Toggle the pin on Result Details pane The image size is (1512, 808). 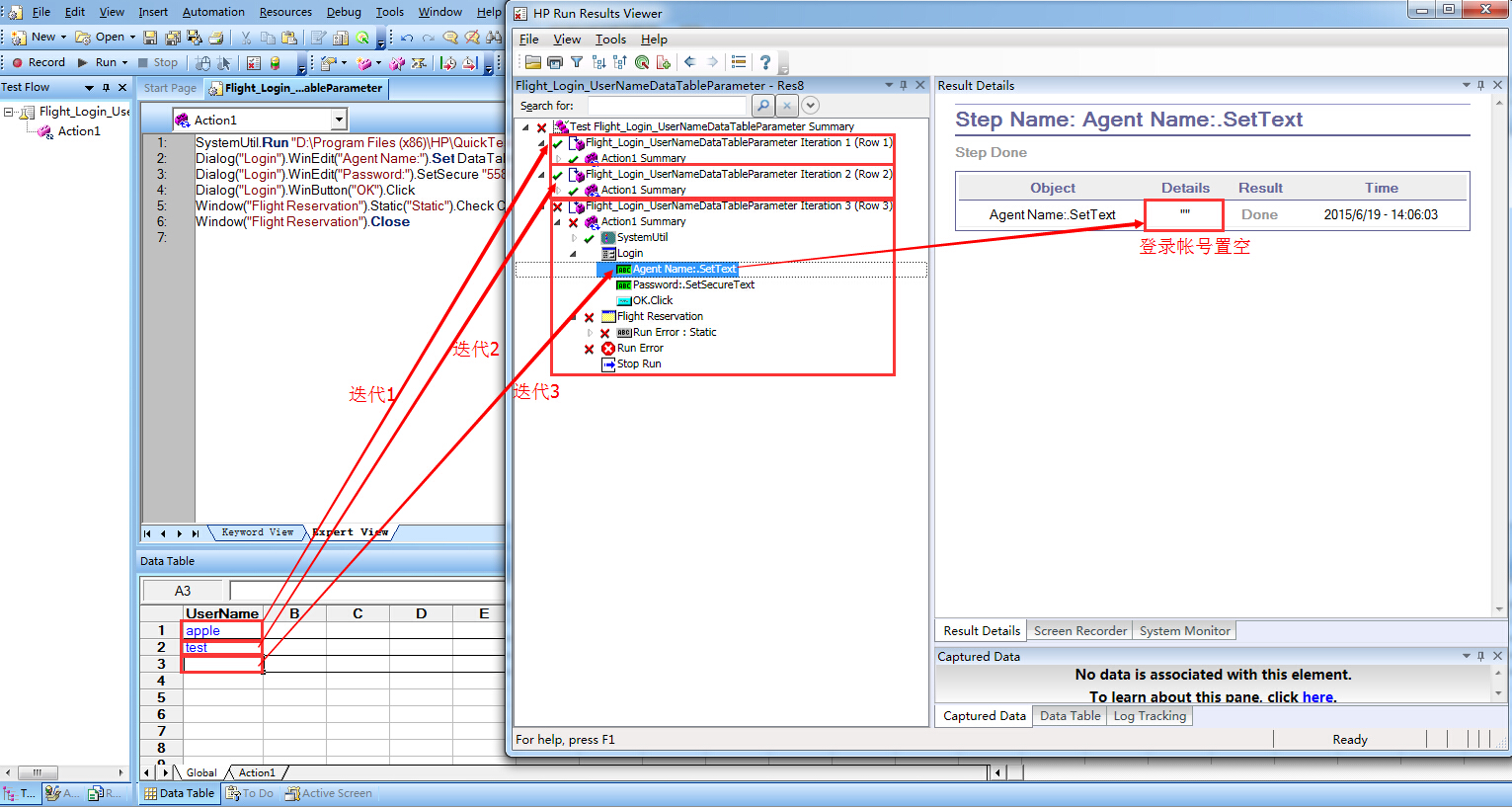pyautogui.click(x=1480, y=86)
